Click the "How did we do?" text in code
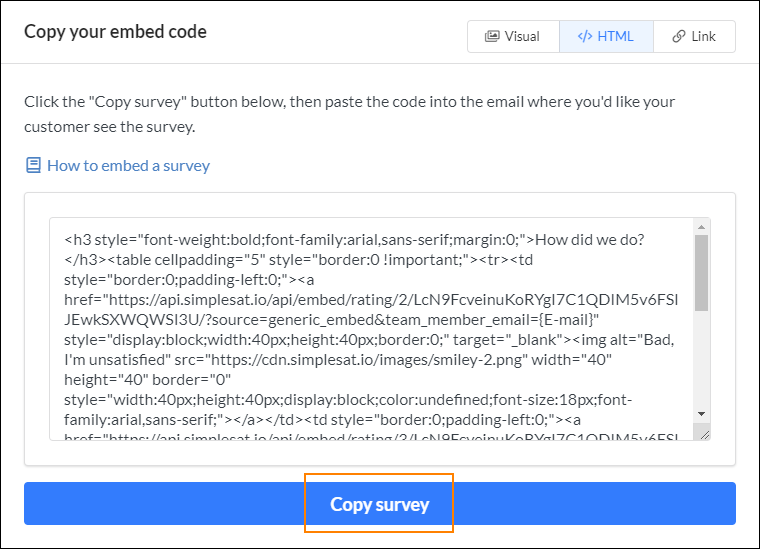This screenshot has height=549, width=760. point(589,239)
